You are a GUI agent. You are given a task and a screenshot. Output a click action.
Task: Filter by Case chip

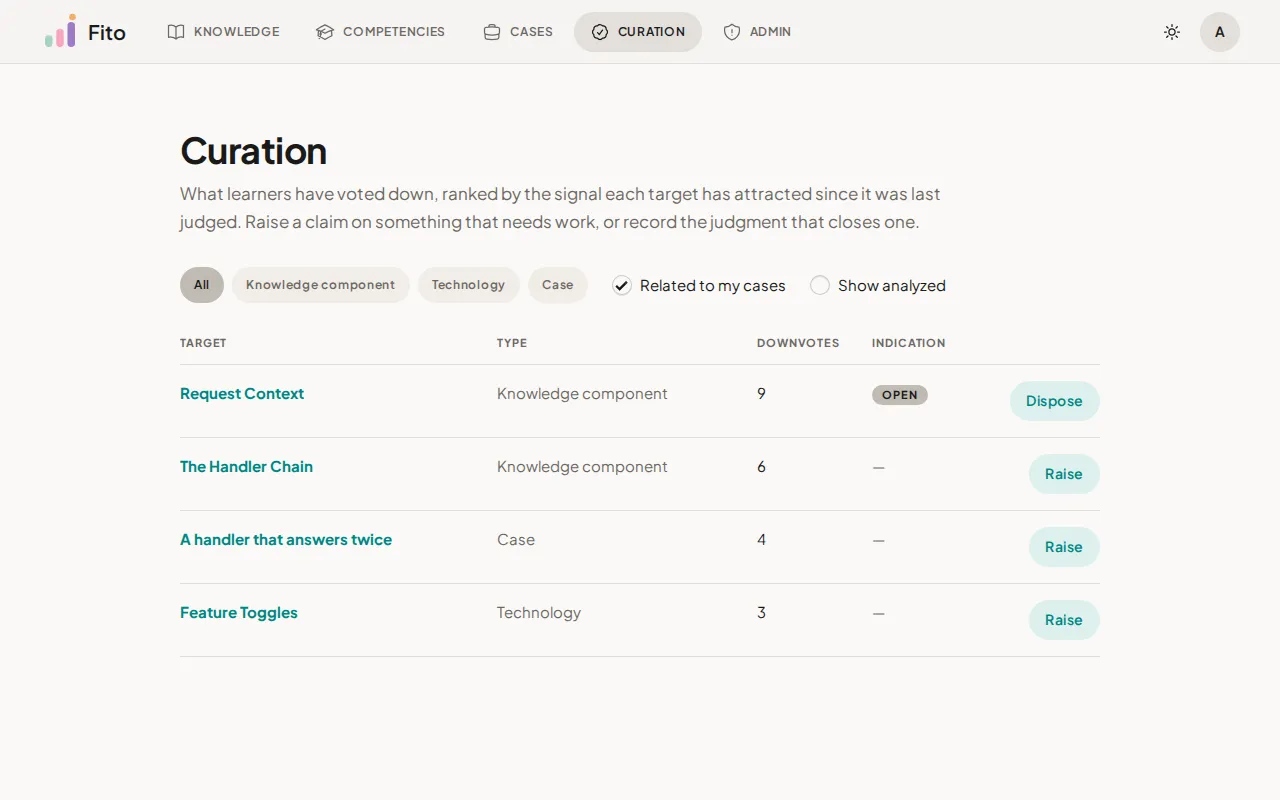point(558,285)
